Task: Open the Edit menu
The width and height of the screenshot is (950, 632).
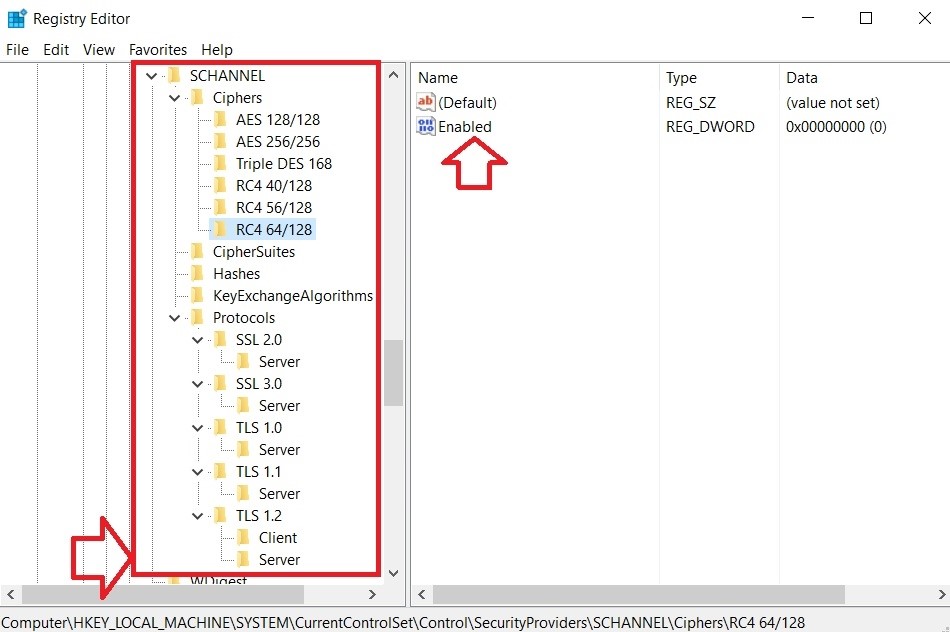Action: 56,50
